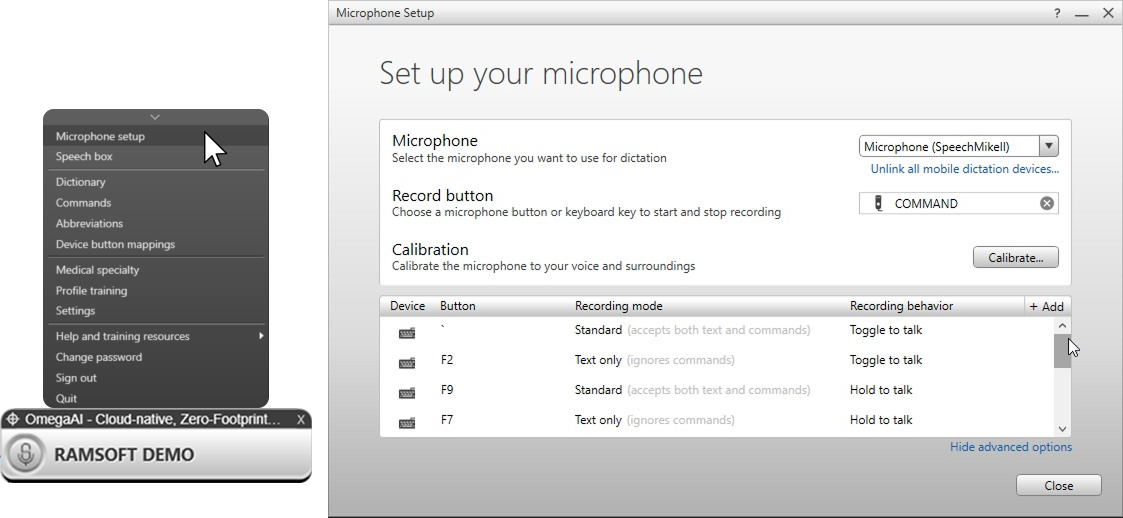Click the OmegaAI target icon in title bar
The height and width of the screenshot is (518, 1123).
[13, 419]
